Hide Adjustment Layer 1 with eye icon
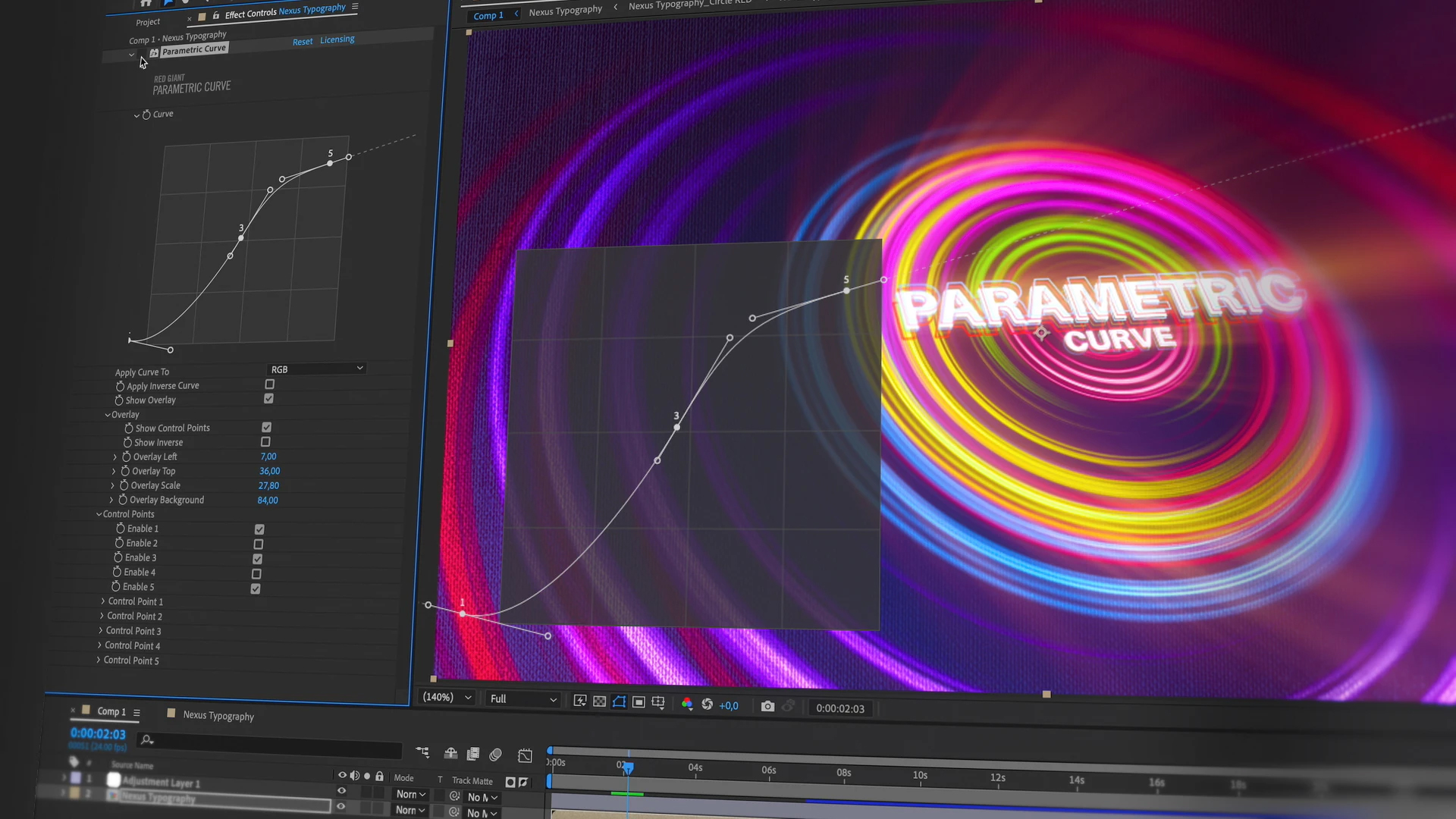 341,791
